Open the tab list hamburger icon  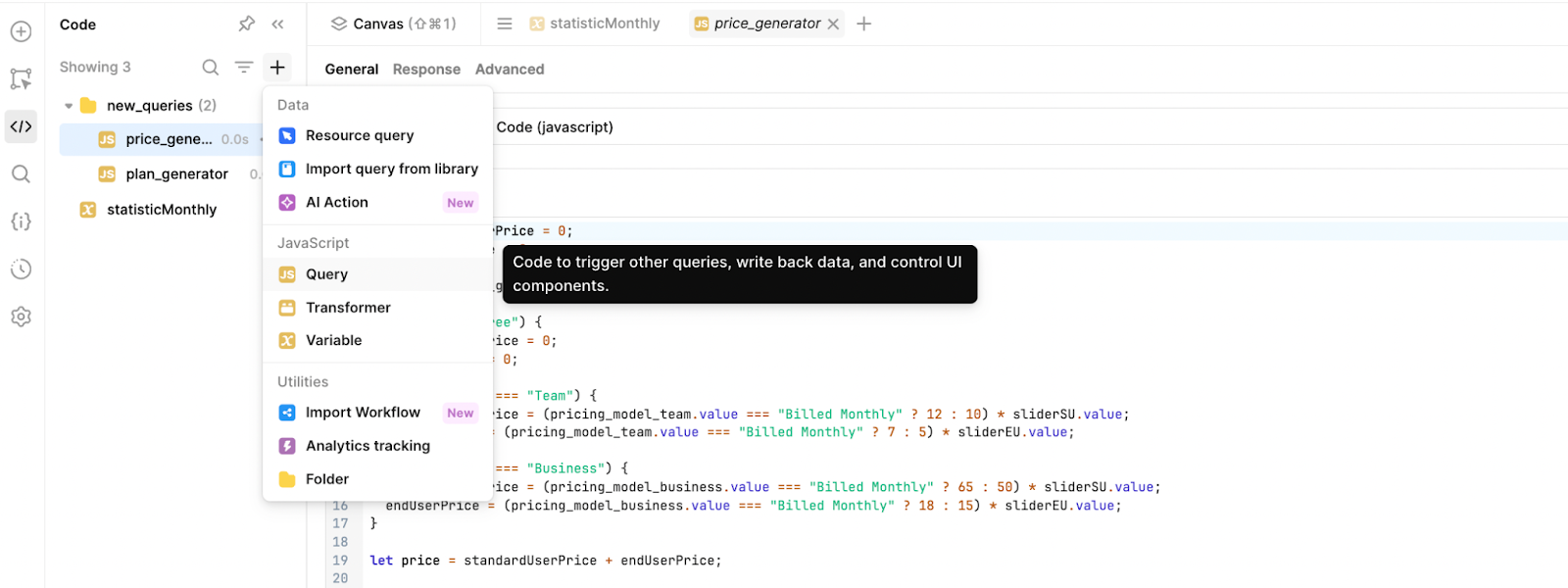point(505,24)
